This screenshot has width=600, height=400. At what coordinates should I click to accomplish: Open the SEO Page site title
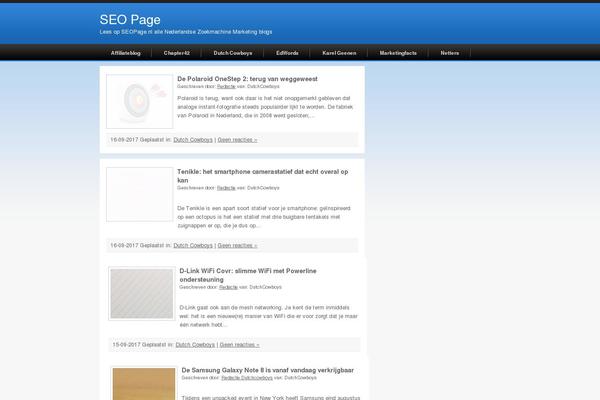(130, 20)
